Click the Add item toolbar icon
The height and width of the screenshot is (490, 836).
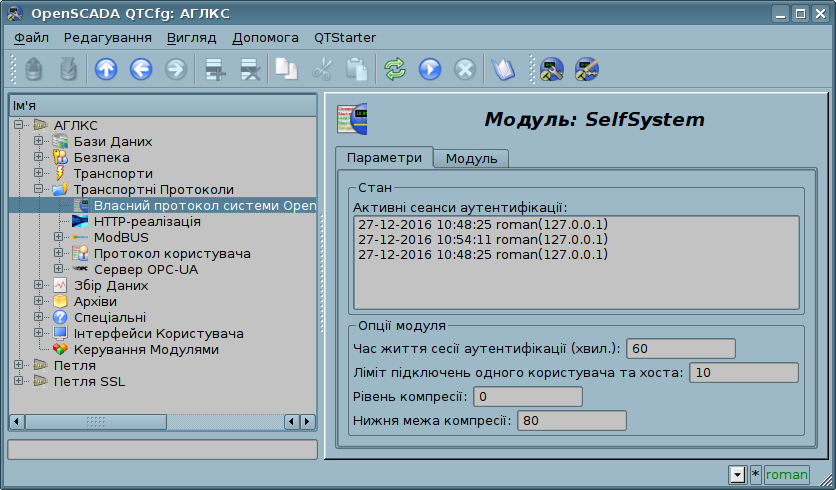pos(215,69)
